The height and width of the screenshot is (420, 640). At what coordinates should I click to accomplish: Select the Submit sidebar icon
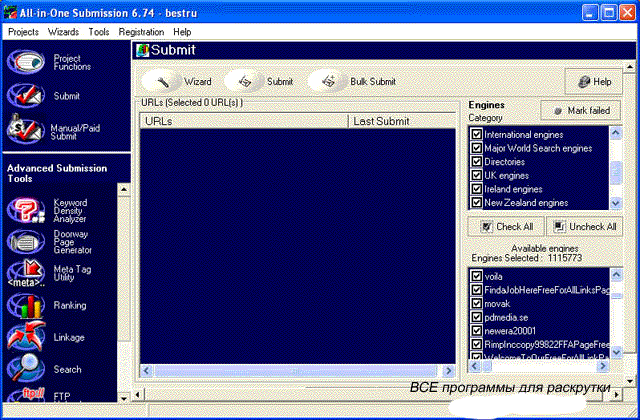[26, 96]
